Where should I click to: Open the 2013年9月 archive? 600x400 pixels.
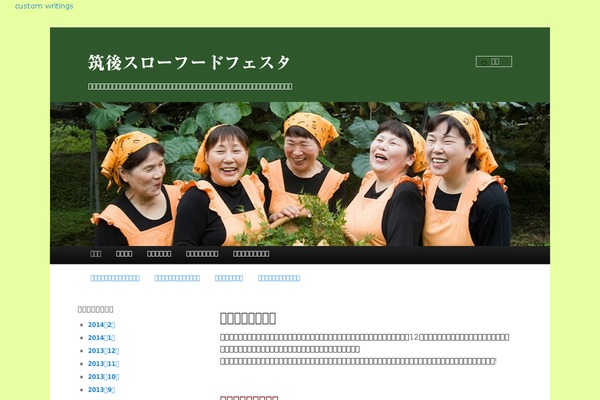101,390
